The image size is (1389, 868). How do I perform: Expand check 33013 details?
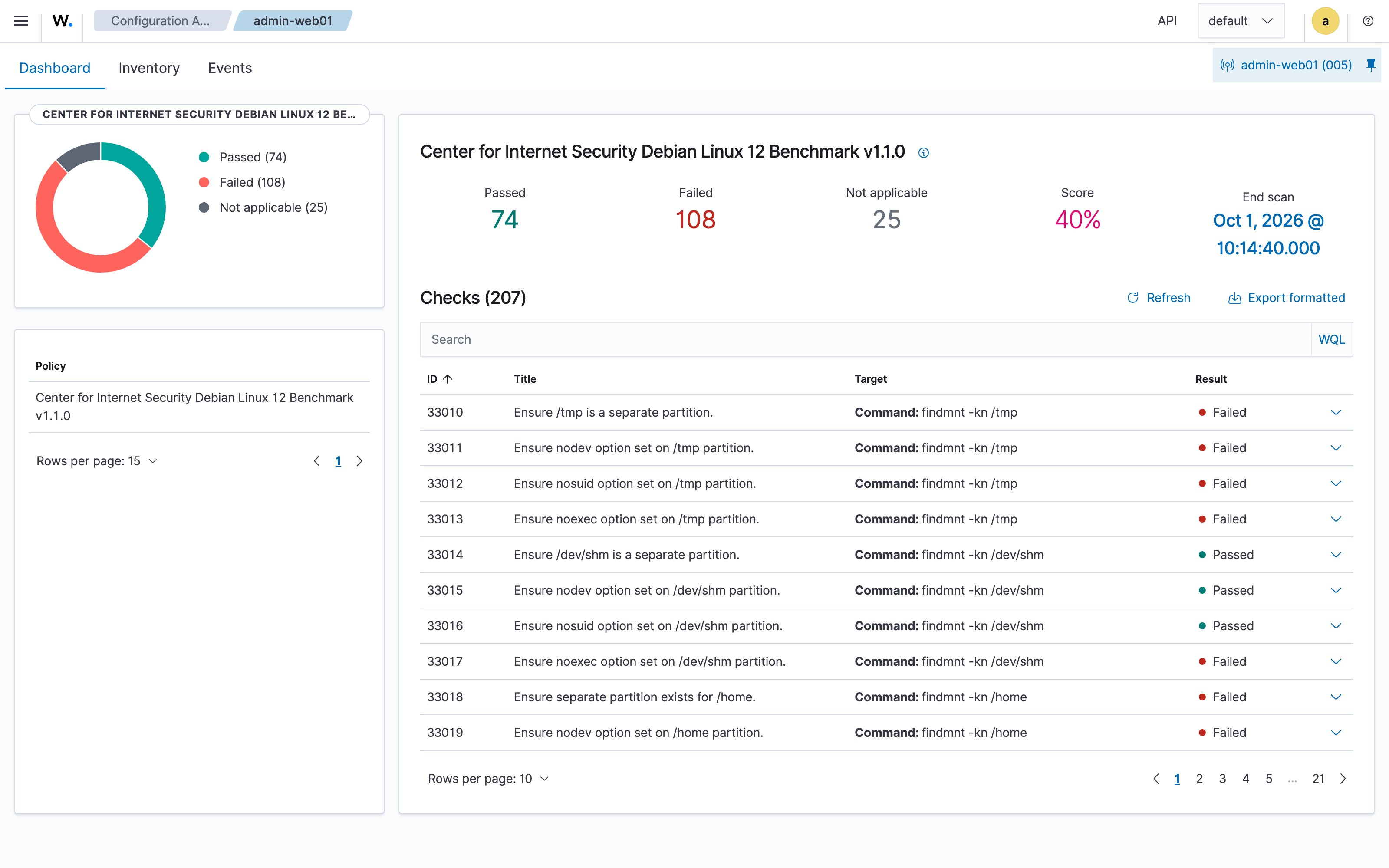(1336, 519)
